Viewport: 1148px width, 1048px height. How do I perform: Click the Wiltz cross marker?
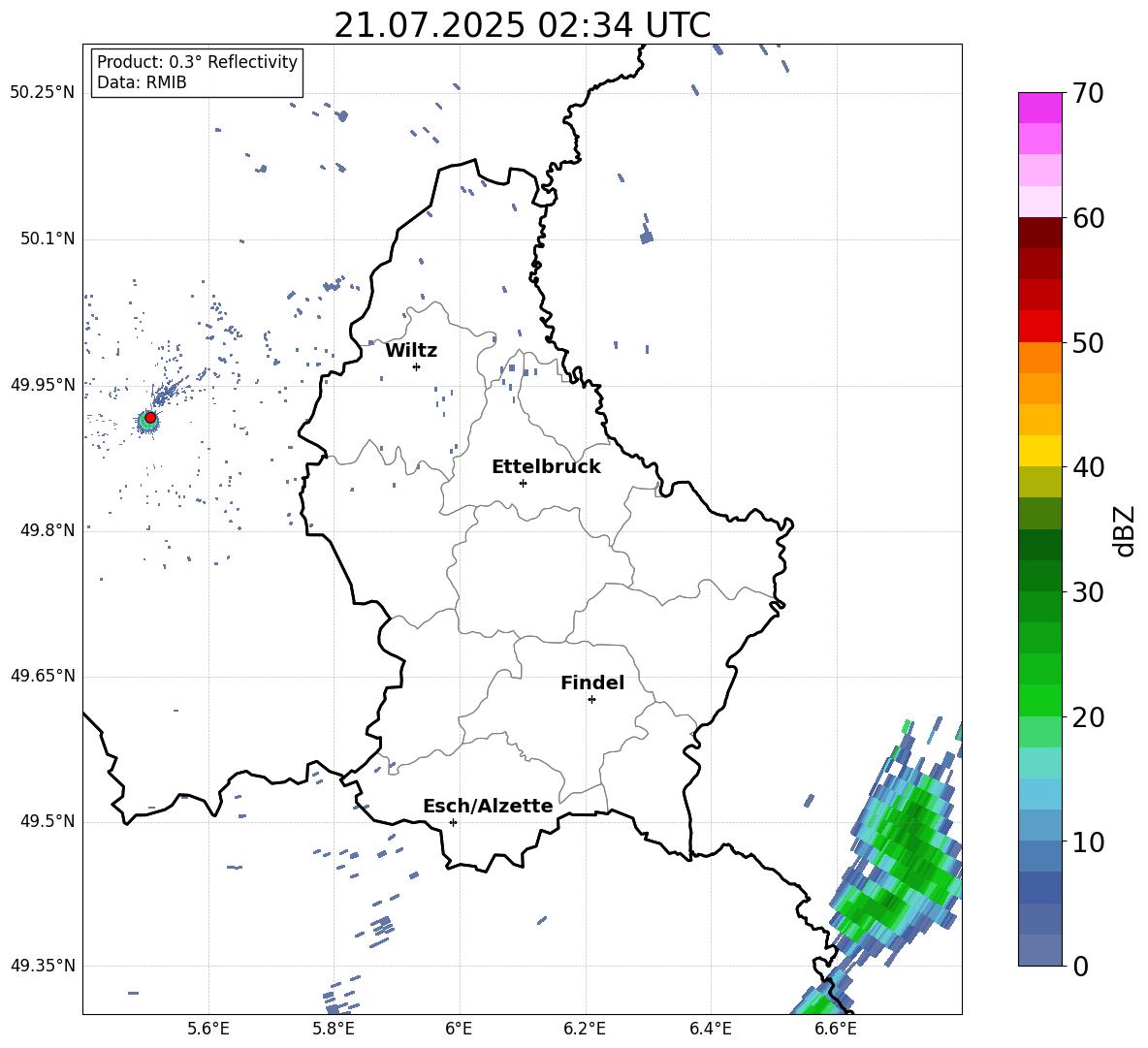pyautogui.click(x=416, y=366)
